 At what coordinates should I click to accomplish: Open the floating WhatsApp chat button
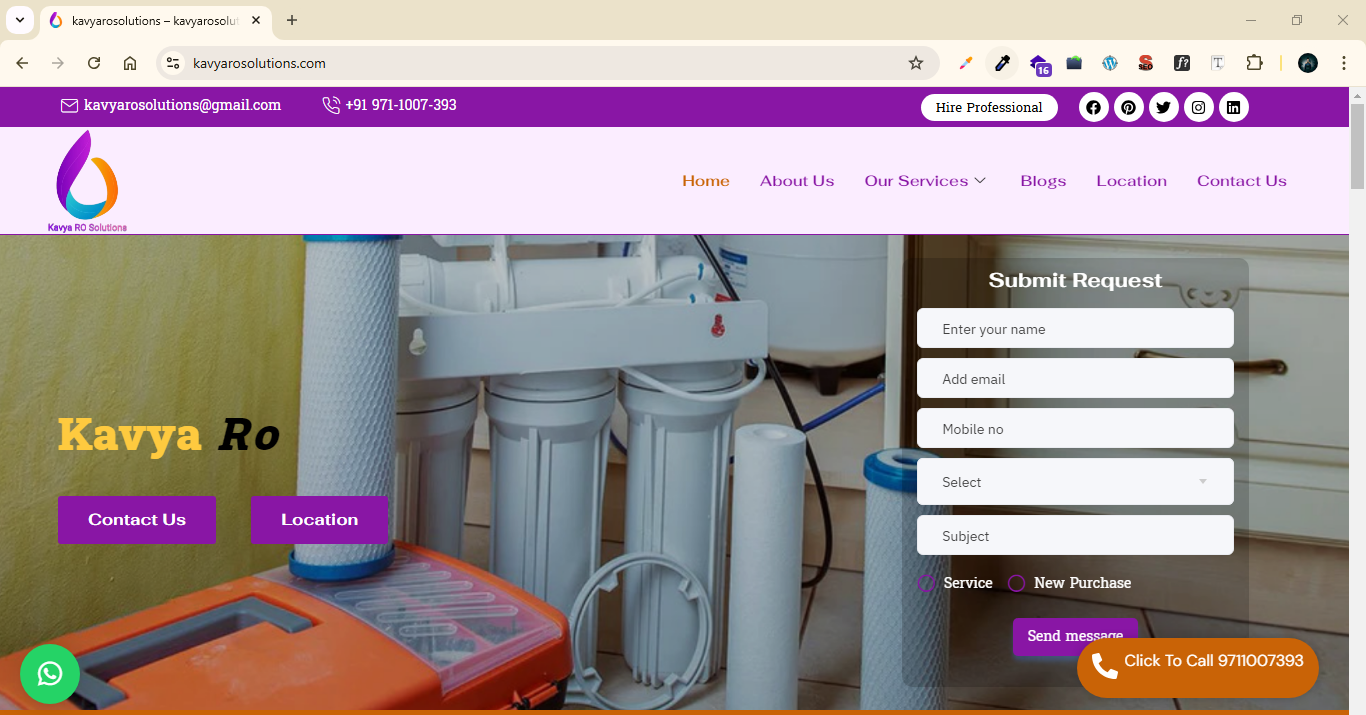(49, 674)
